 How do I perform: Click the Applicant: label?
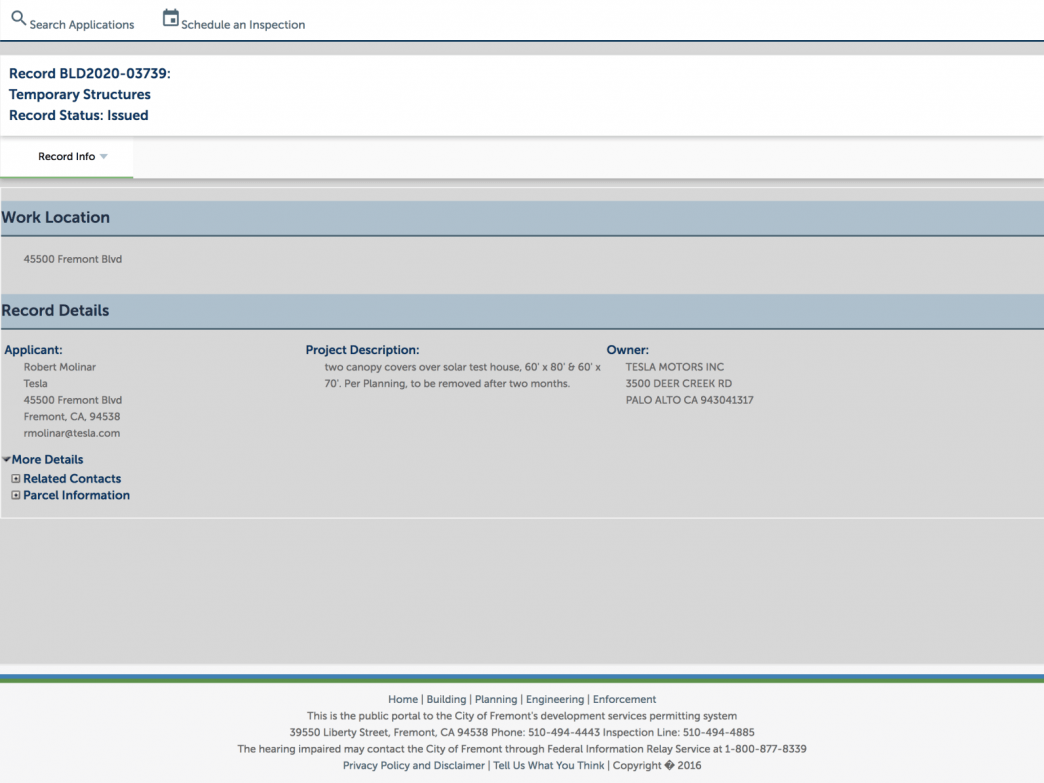[x=33, y=350]
